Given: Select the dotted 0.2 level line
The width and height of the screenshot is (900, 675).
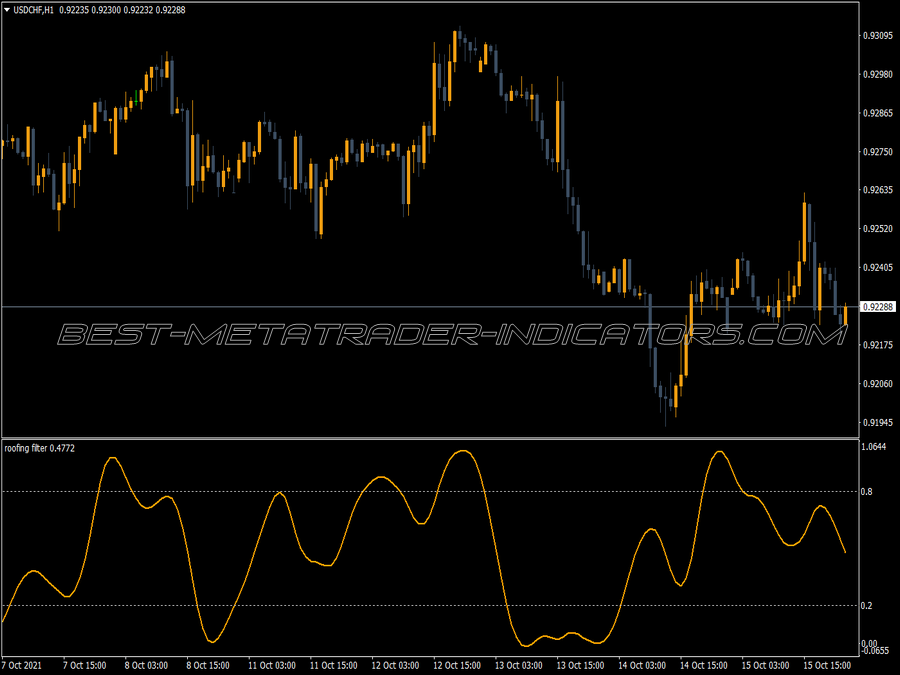Looking at the screenshot, I should point(430,606).
